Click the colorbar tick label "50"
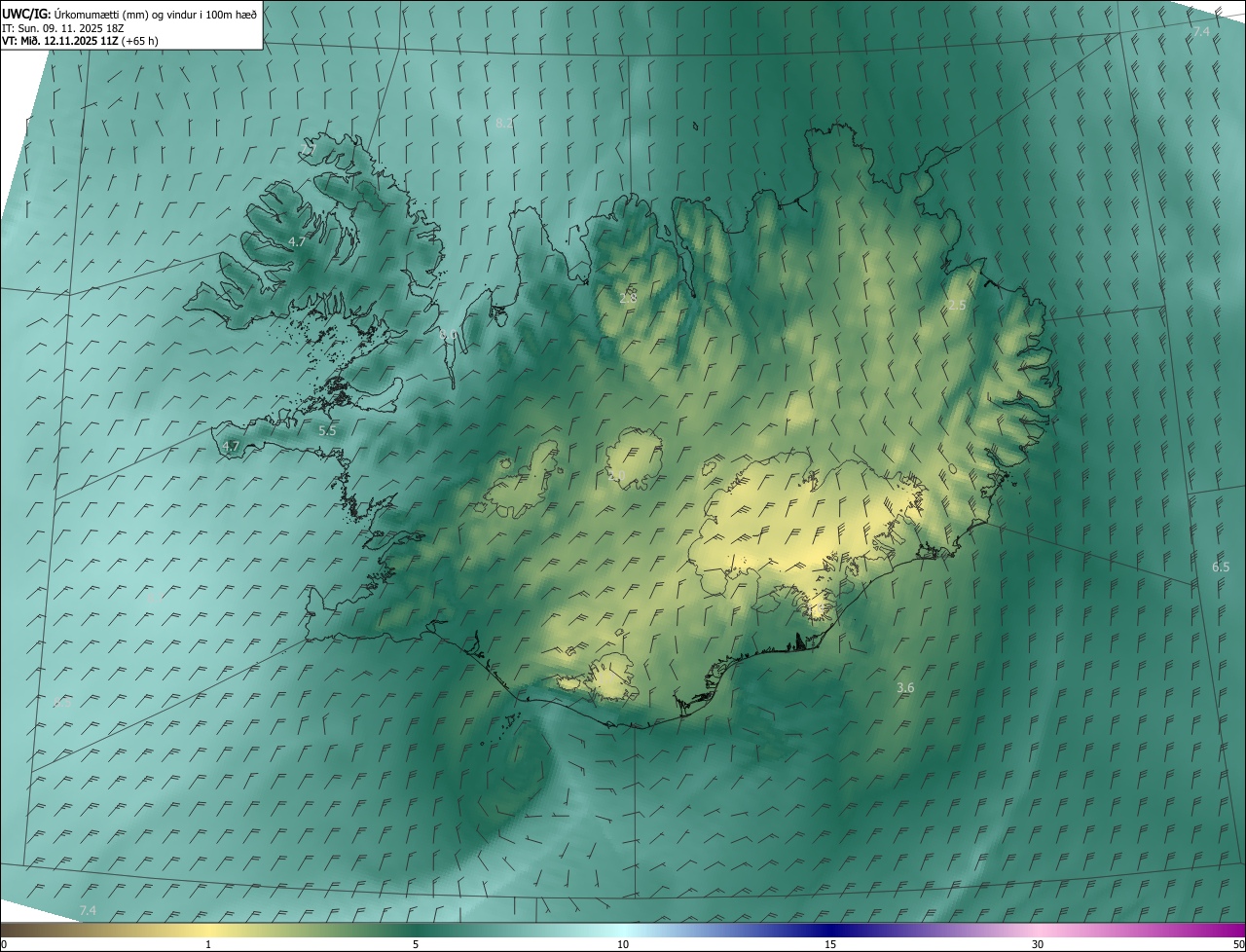The image size is (1246, 952). tap(1238, 945)
